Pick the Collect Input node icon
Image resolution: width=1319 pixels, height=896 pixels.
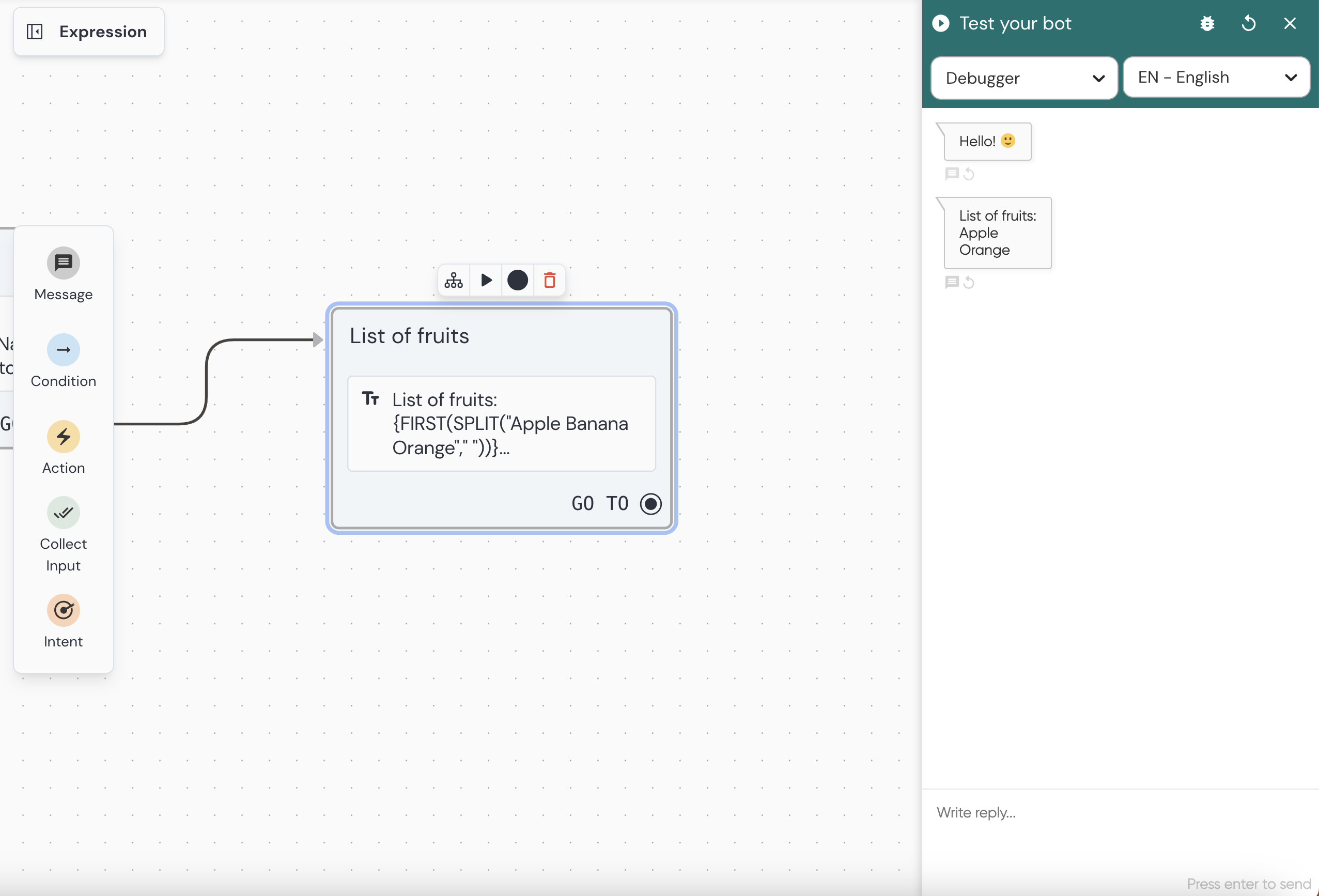tap(63, 513)
